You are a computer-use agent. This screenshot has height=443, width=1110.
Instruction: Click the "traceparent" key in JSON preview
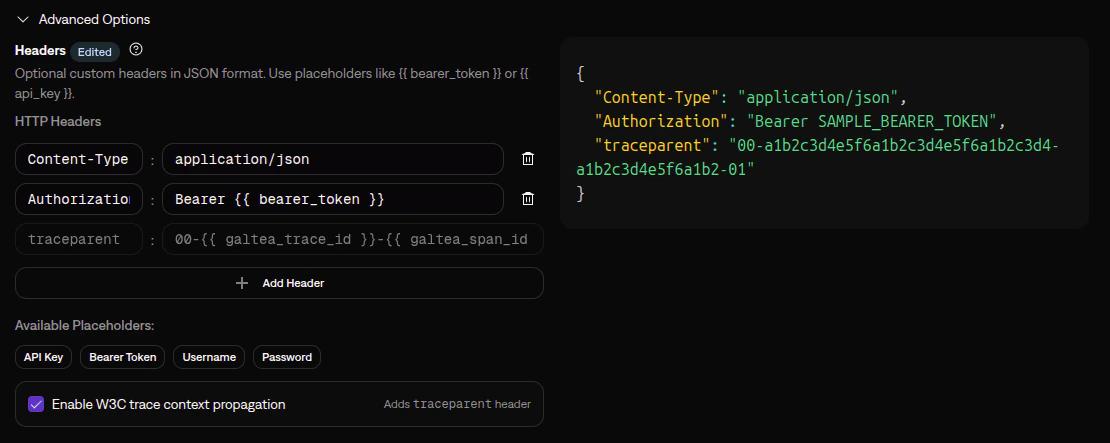(653, 145)
